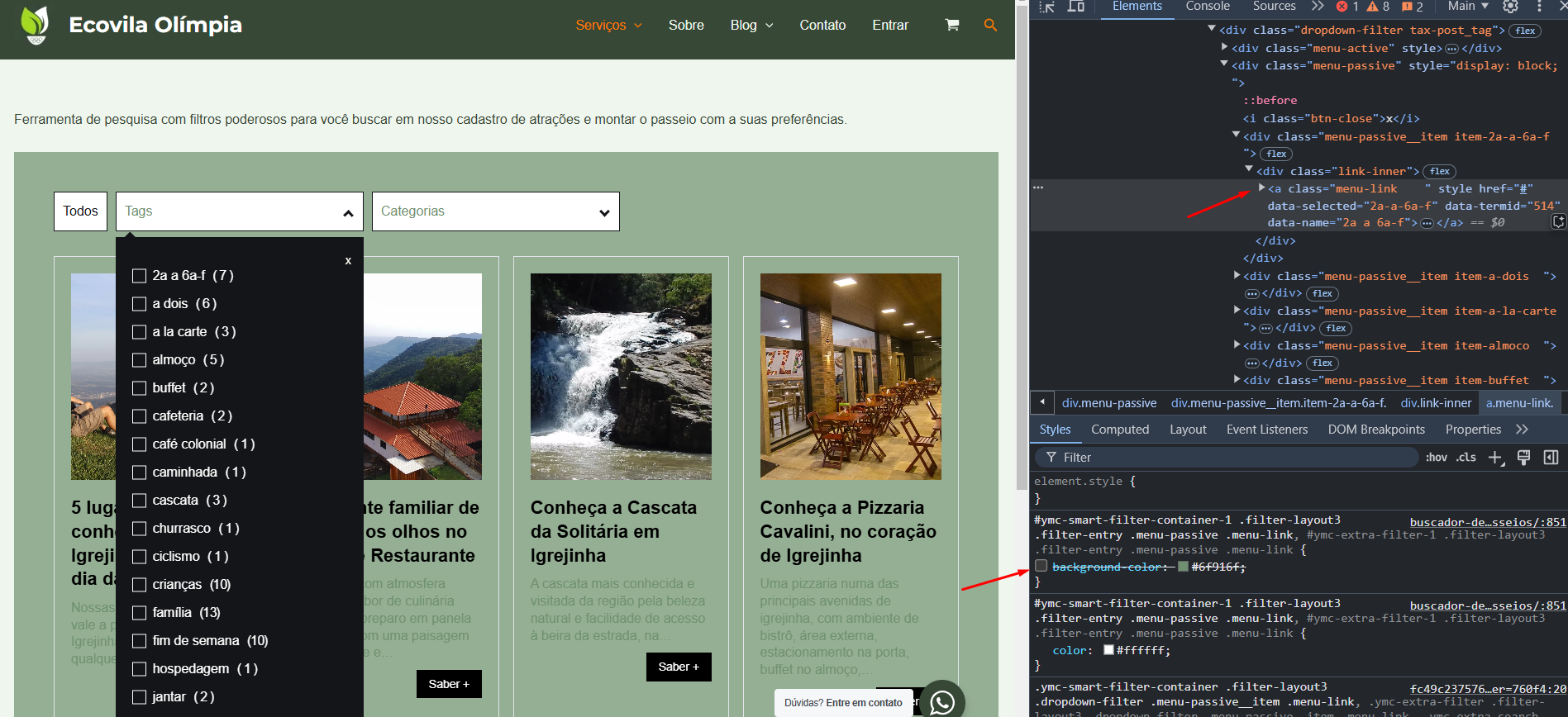Open the Computed styles tab
The image size is (1568, 717).
click(x=1120, y=430)
